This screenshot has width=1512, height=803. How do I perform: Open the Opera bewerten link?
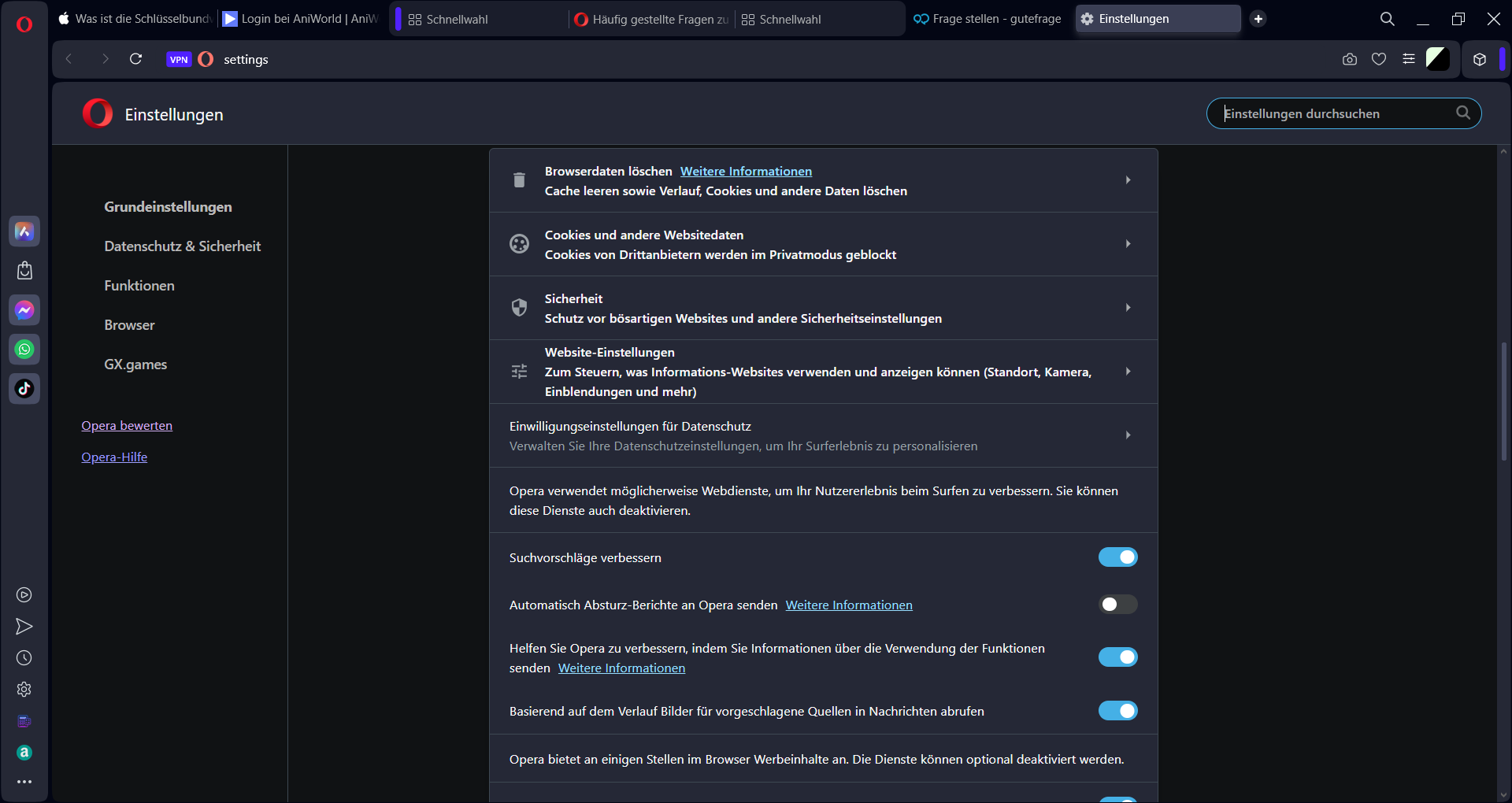coord(127,426)
